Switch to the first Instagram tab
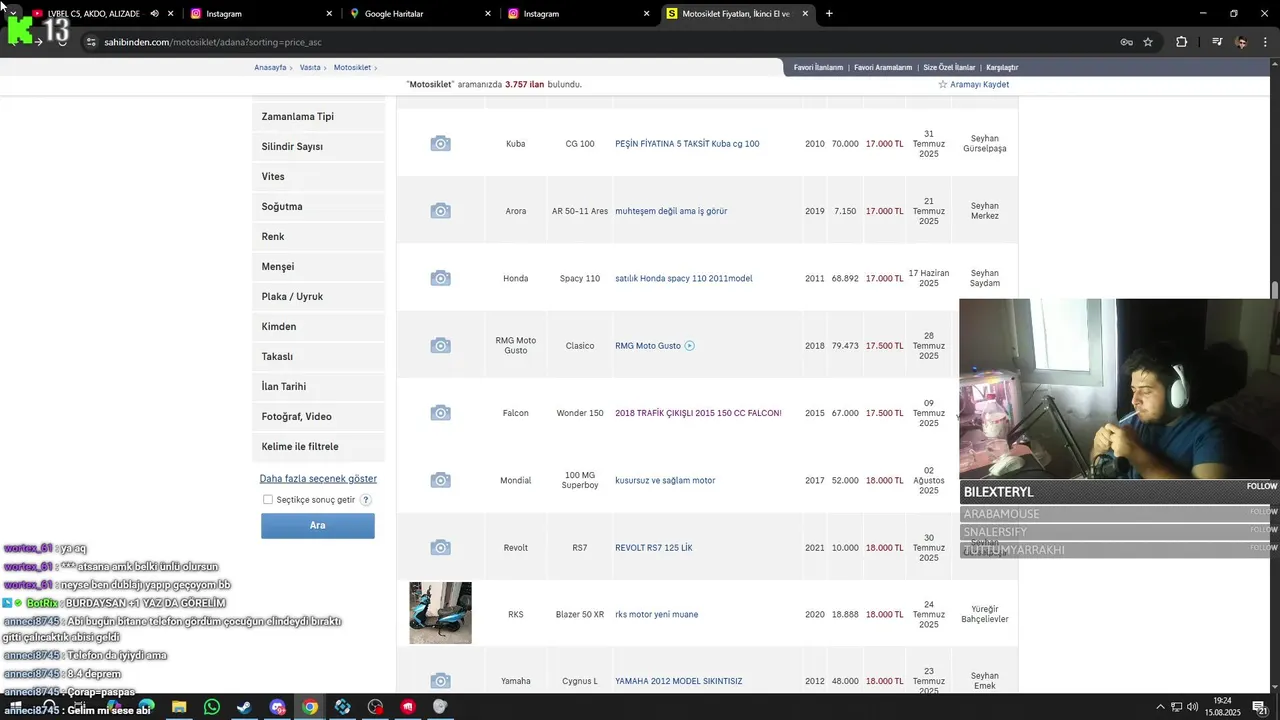The image size is (1280, 720). pos(260,14)
